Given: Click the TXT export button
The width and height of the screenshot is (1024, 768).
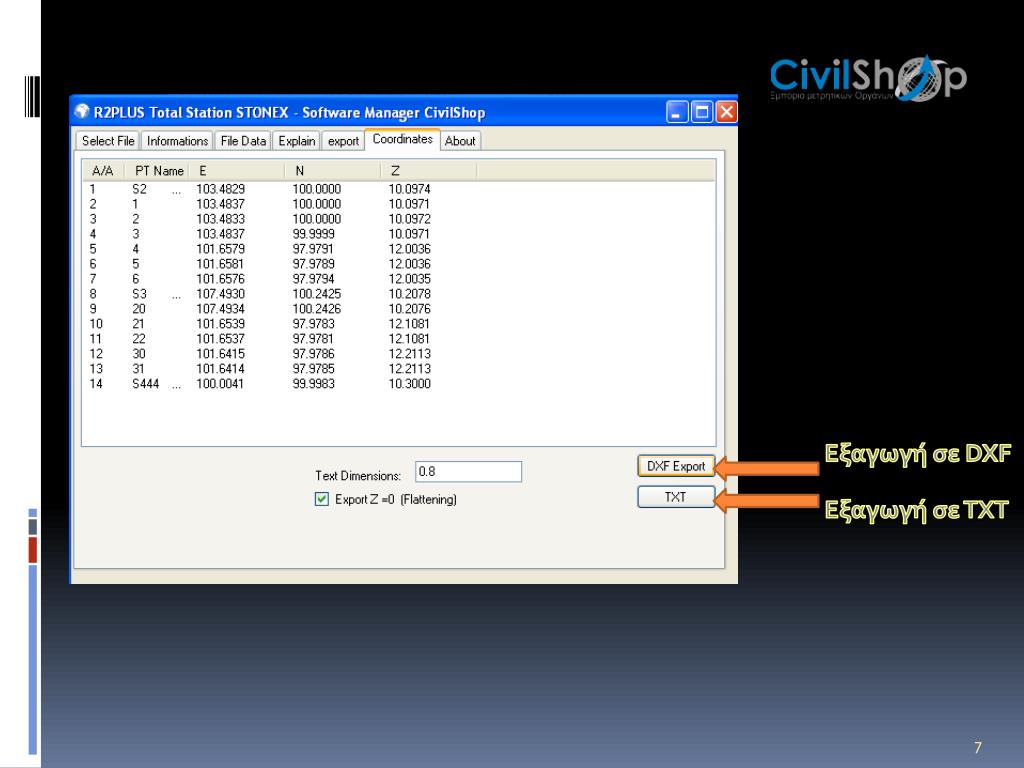Looking at the screenshot, I should pos(676,497).
